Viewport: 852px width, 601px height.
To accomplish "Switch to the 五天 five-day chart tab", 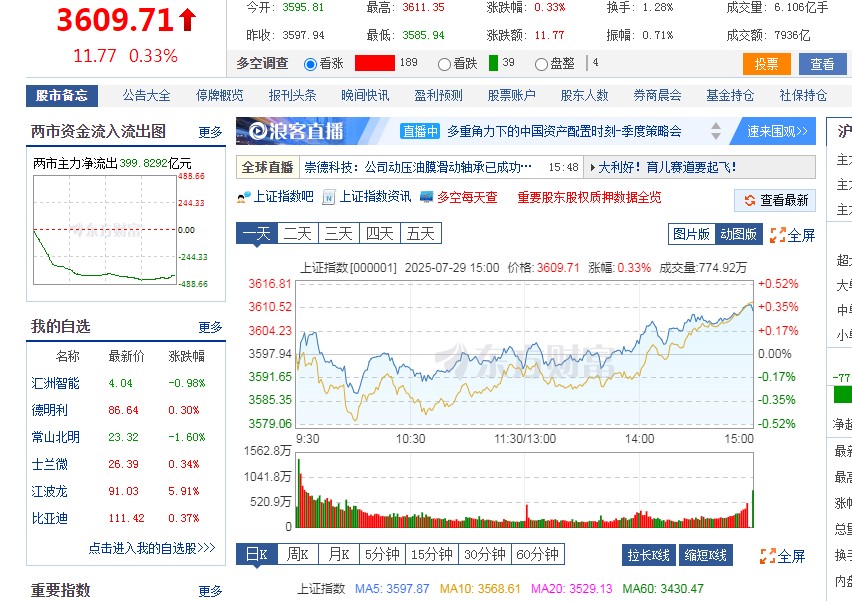I will (420, 232).
